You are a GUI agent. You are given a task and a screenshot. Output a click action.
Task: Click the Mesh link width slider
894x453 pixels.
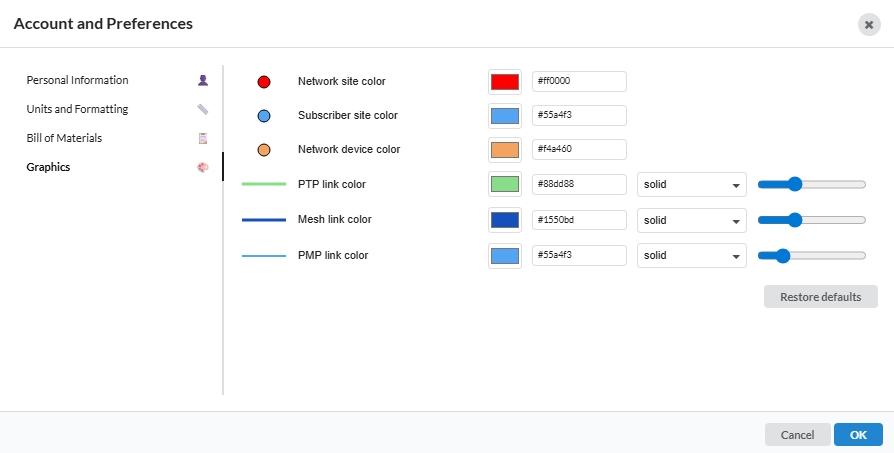[x=812, y=220]
